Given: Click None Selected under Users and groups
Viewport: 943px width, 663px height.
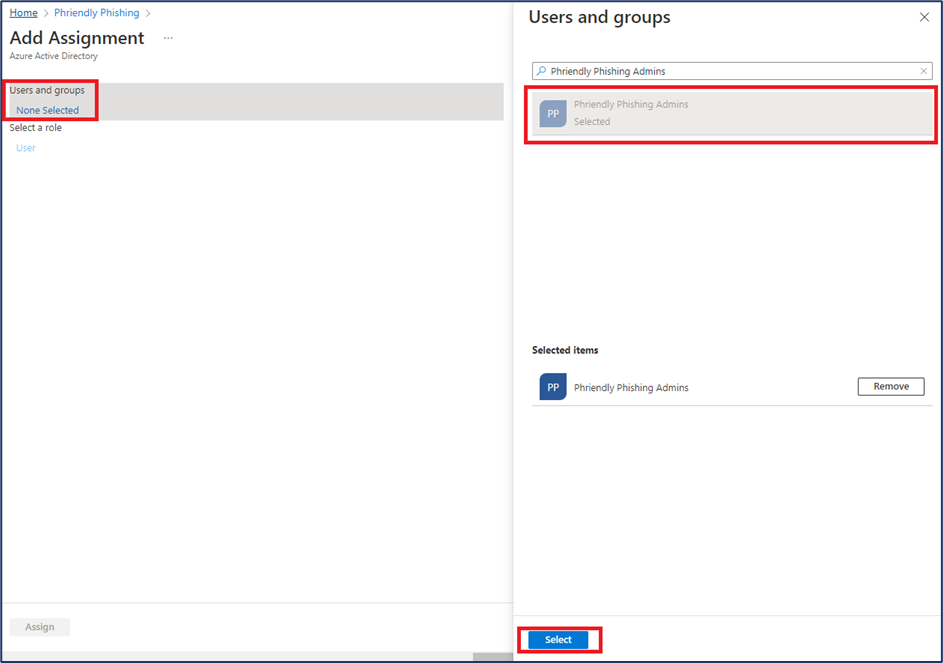Looking at the screenshot, I should (48, 110).
